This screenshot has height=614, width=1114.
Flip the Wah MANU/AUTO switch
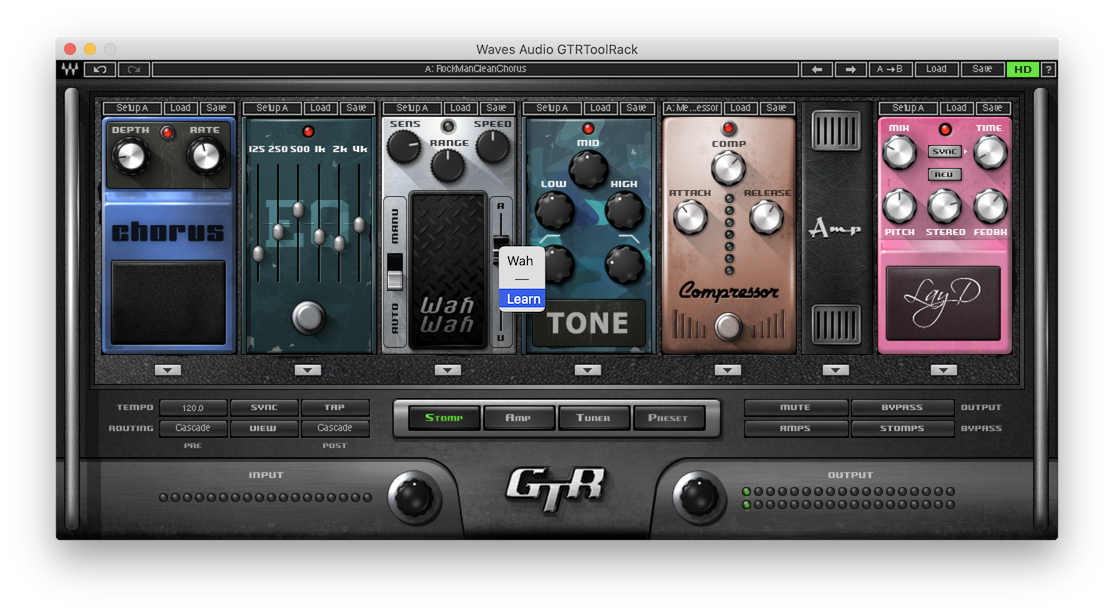(394, 271)
